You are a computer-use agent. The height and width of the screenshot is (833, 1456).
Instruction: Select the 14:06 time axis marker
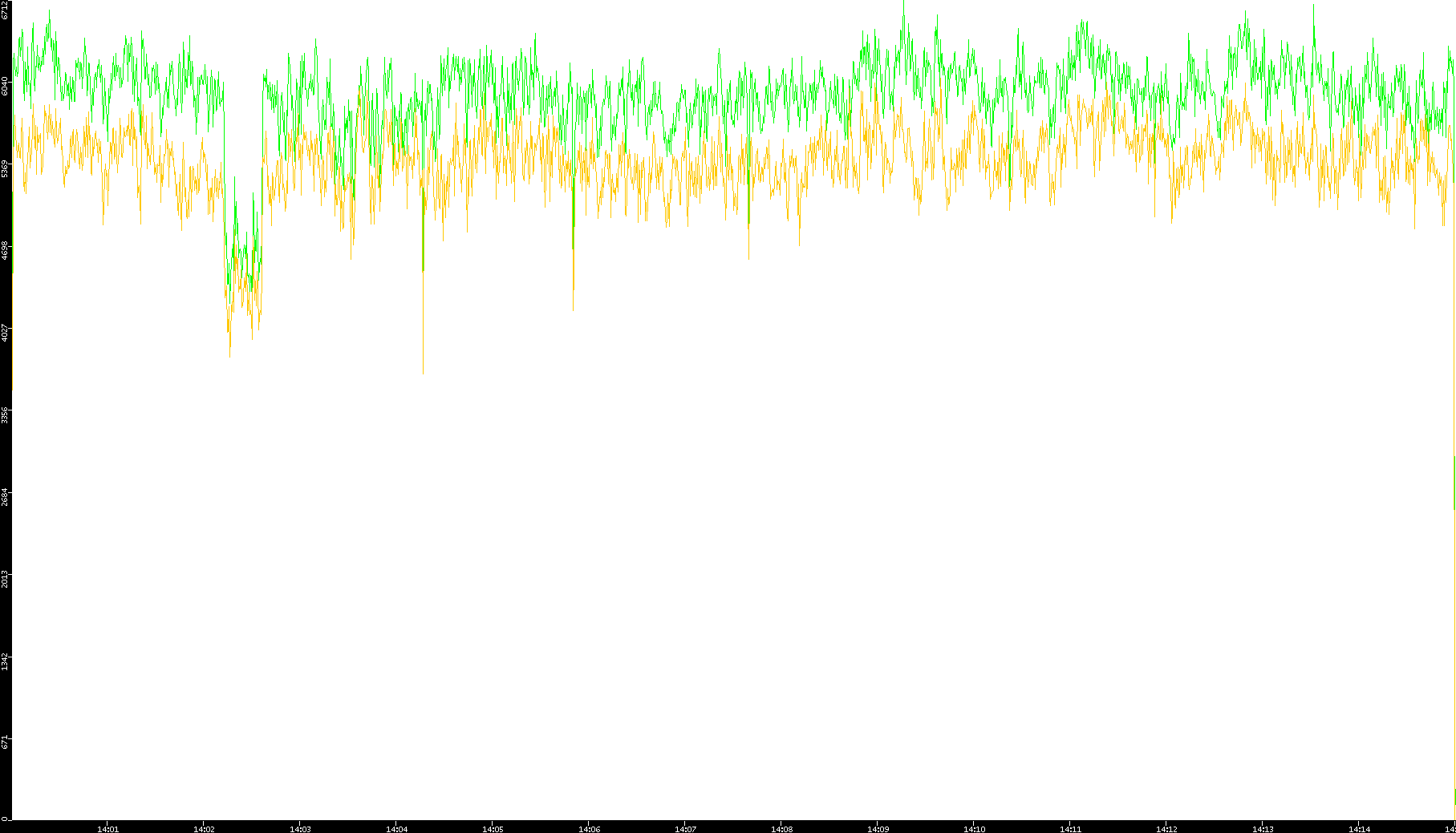click(589, 828)
